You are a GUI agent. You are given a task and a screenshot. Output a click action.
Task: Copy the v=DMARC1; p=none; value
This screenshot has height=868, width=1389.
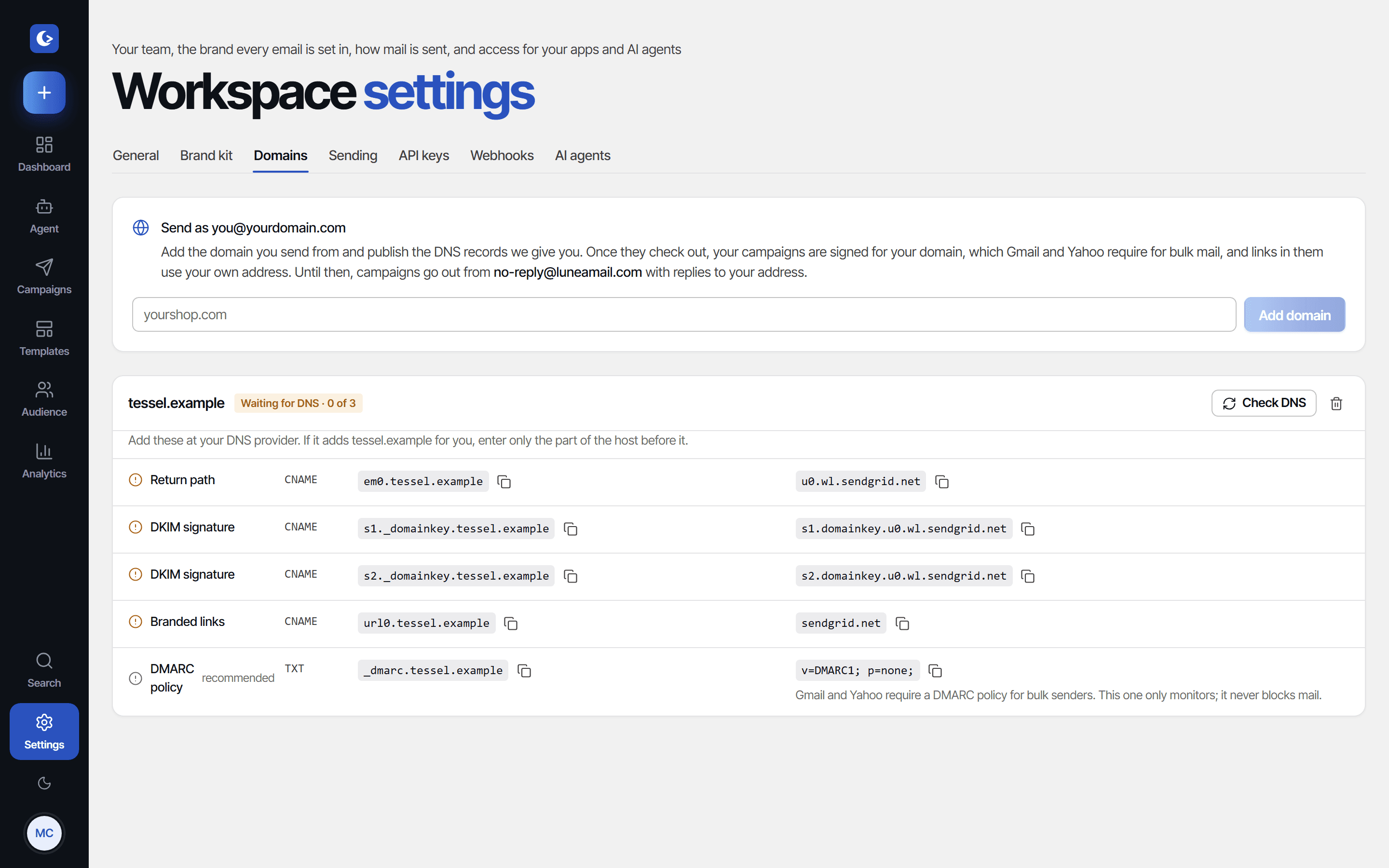935,670
